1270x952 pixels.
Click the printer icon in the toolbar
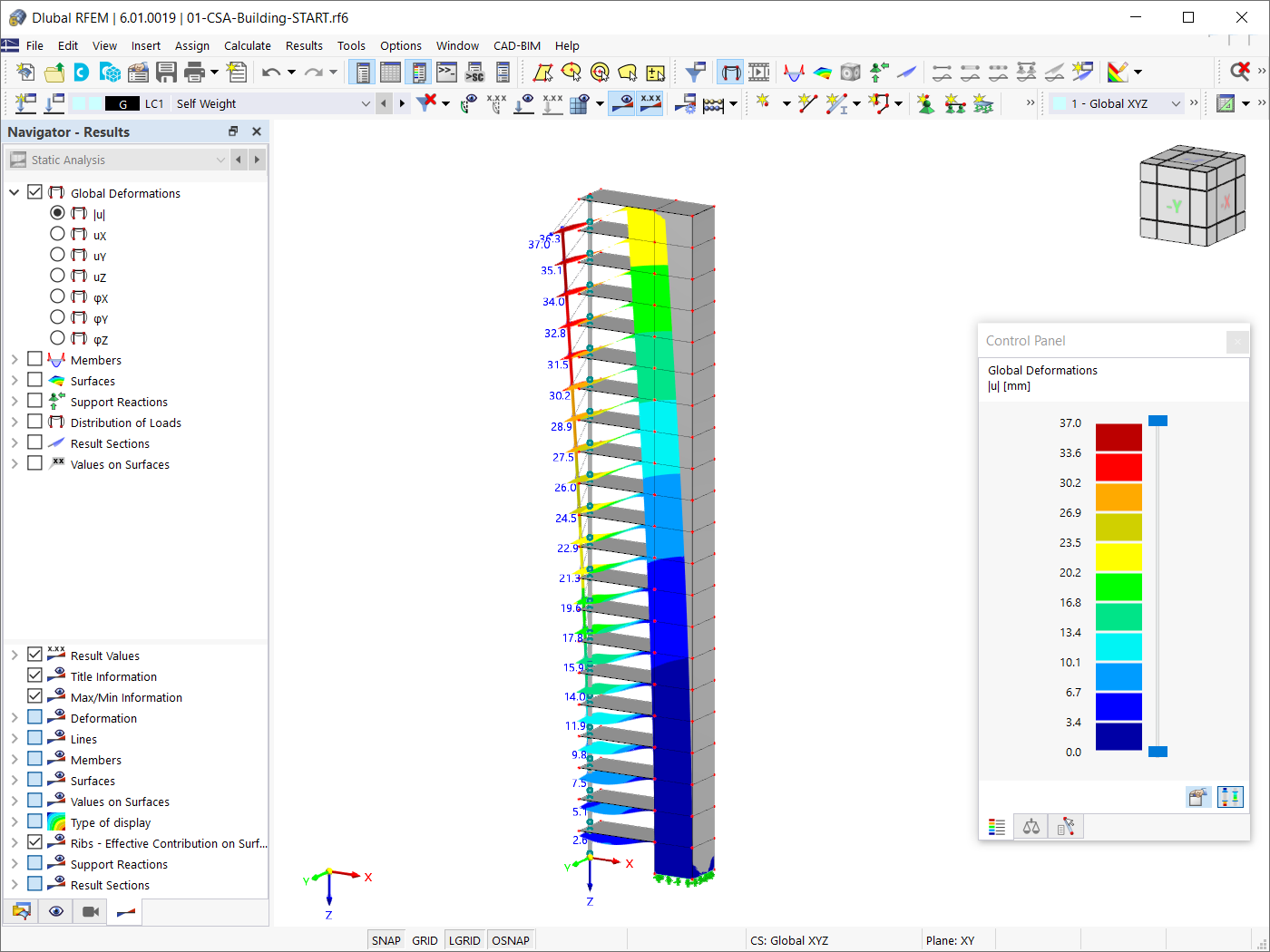[194, 73]
